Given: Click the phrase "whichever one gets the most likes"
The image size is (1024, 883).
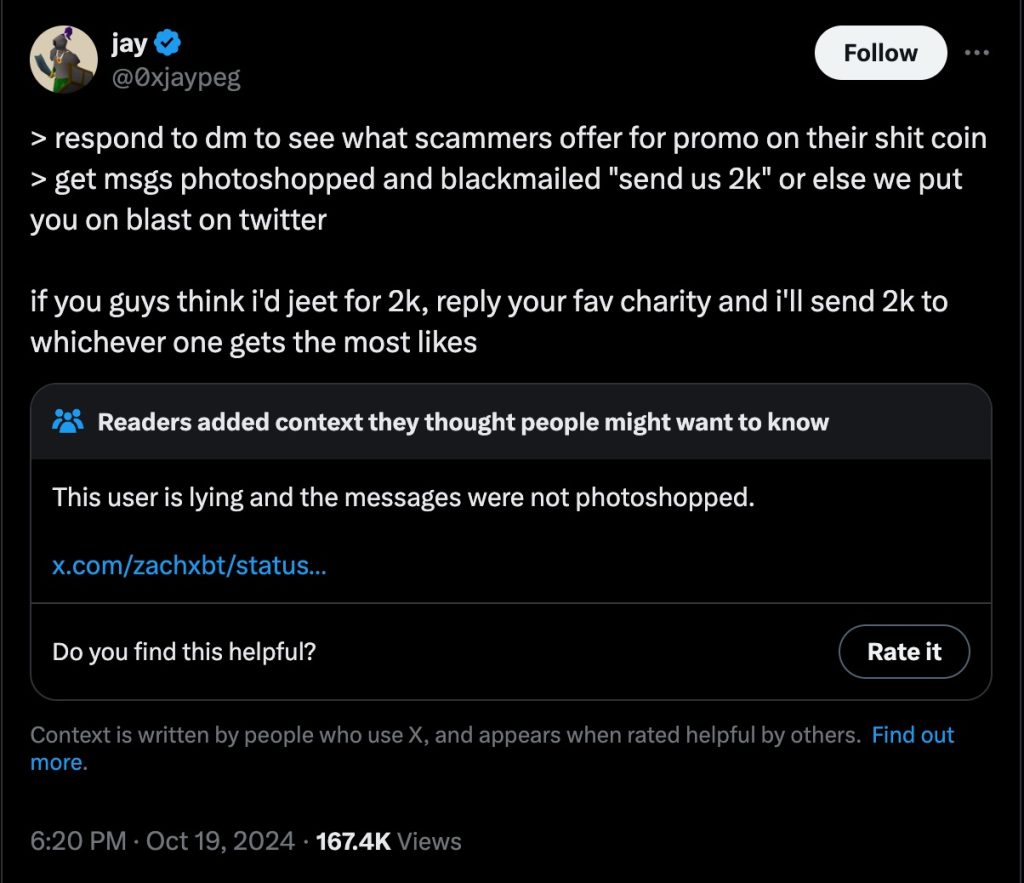Looking at the screenshot, I should pyautogui.click(x=254, y=342).
